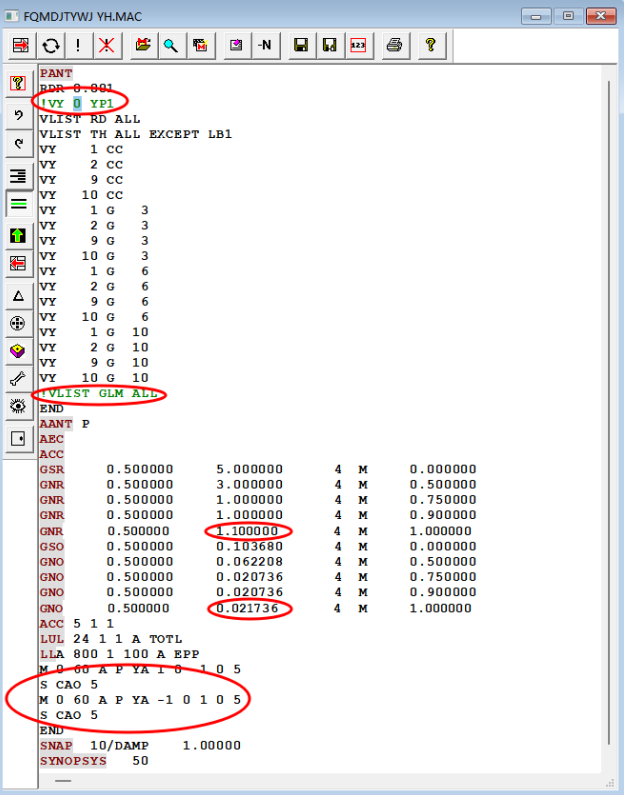Click the right-aligned lines sidebar icon
The height and width of the screenshot is (795, 624).
click(19, 176)
